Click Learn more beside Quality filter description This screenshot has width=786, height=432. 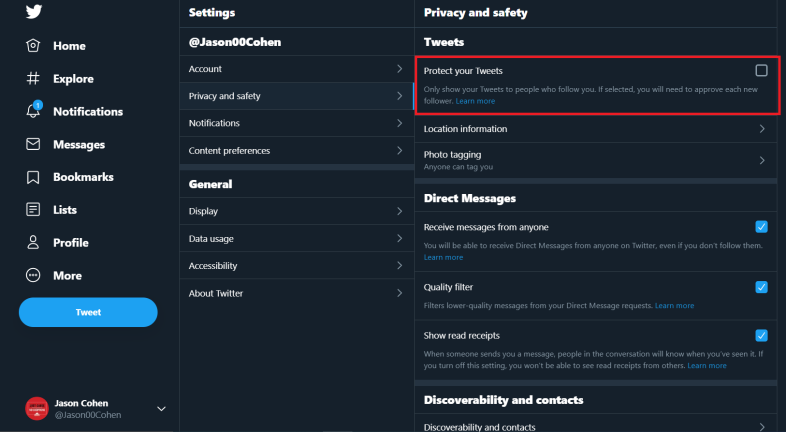(x=674, y=306)
